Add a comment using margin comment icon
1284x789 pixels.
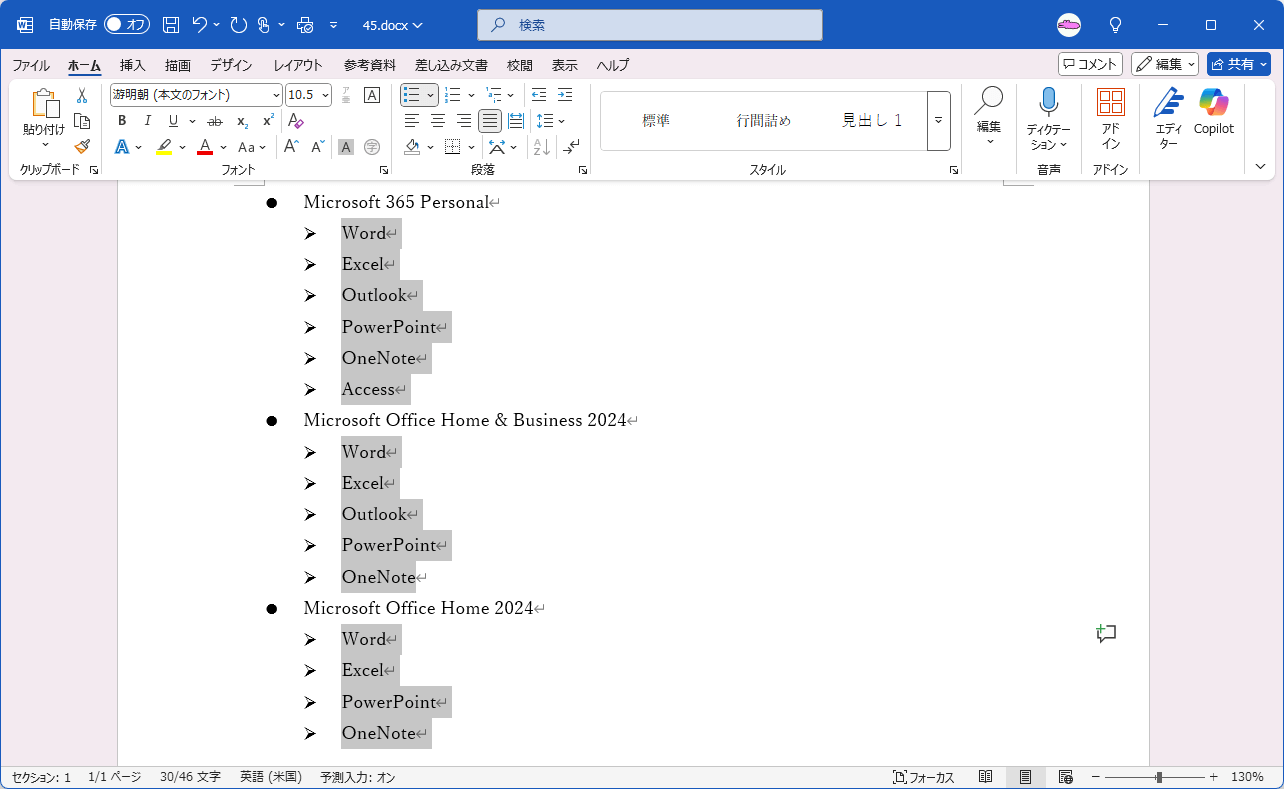pos(1106,633)
